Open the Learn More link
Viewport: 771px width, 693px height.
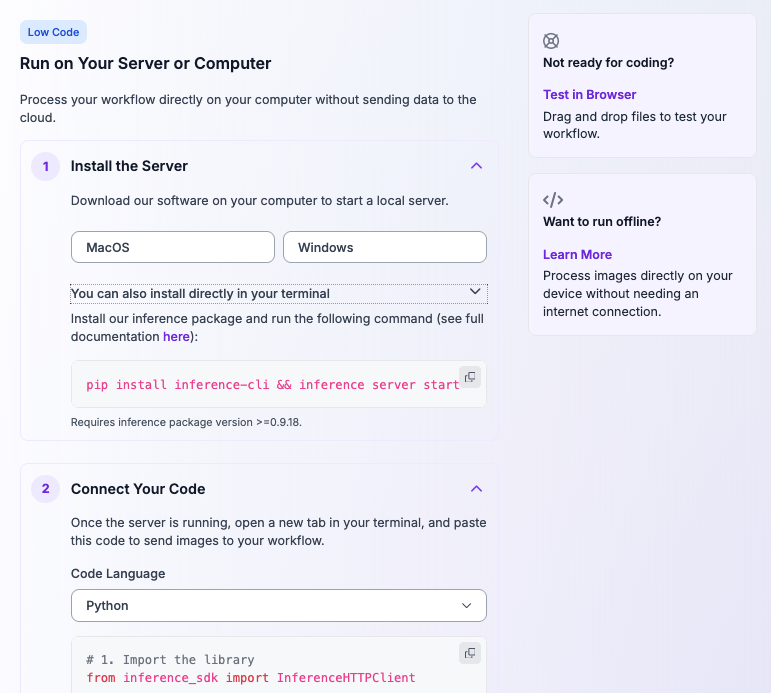pyautogui.click(x=577, y=254)
